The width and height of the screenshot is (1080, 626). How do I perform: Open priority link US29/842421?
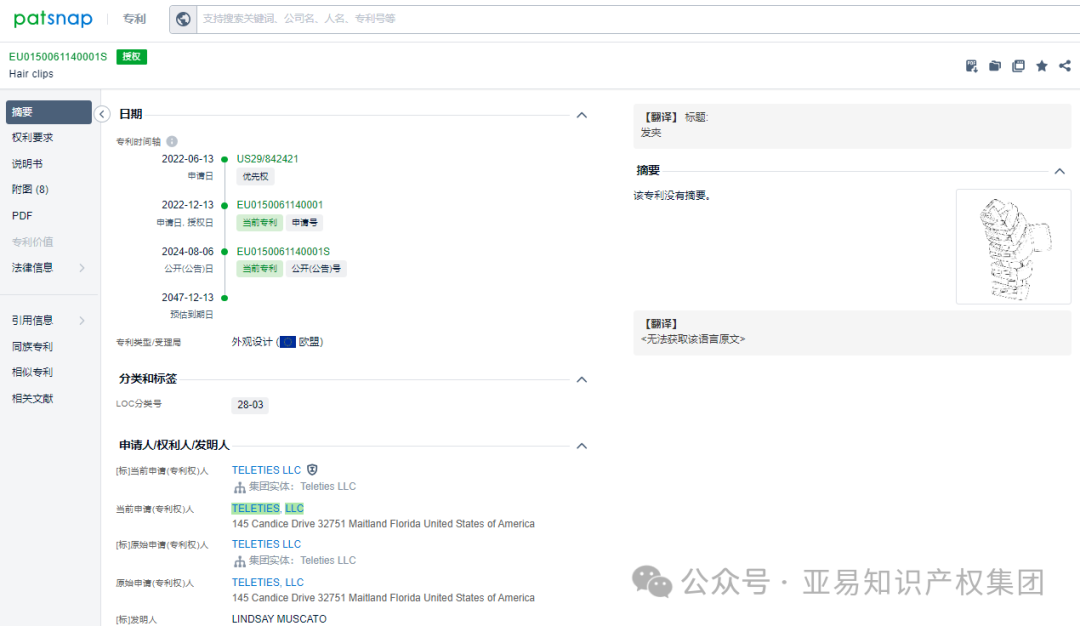click(x=267, y=159)
